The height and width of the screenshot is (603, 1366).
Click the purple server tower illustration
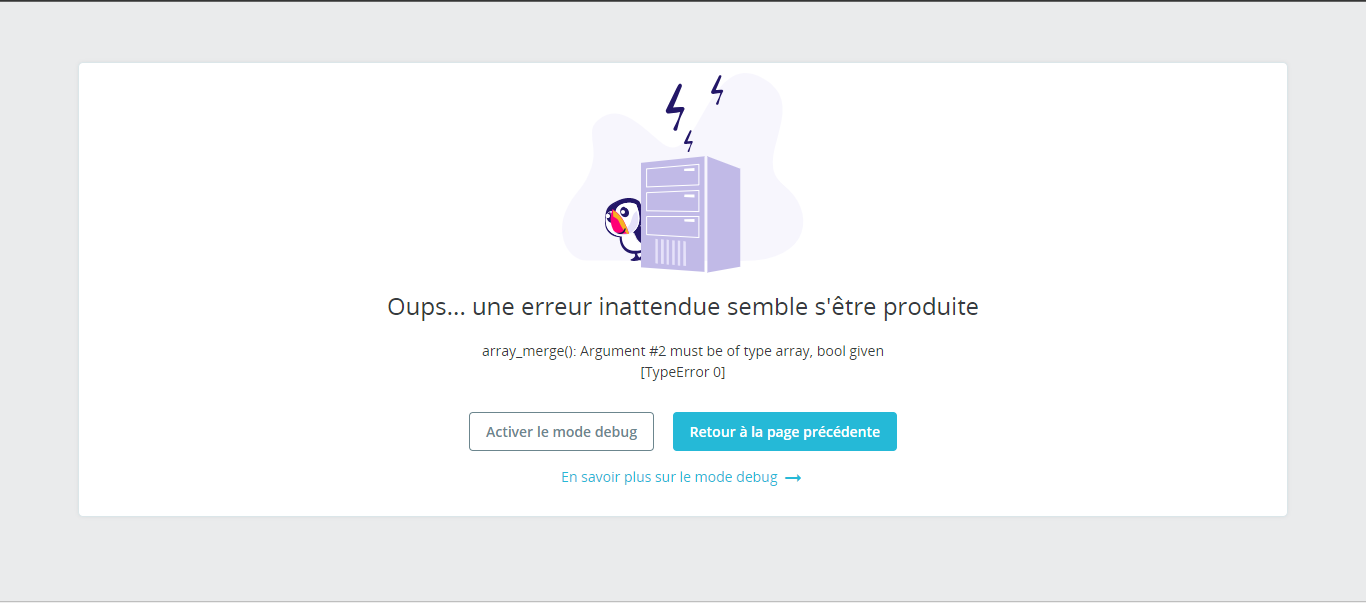[690, 214]
